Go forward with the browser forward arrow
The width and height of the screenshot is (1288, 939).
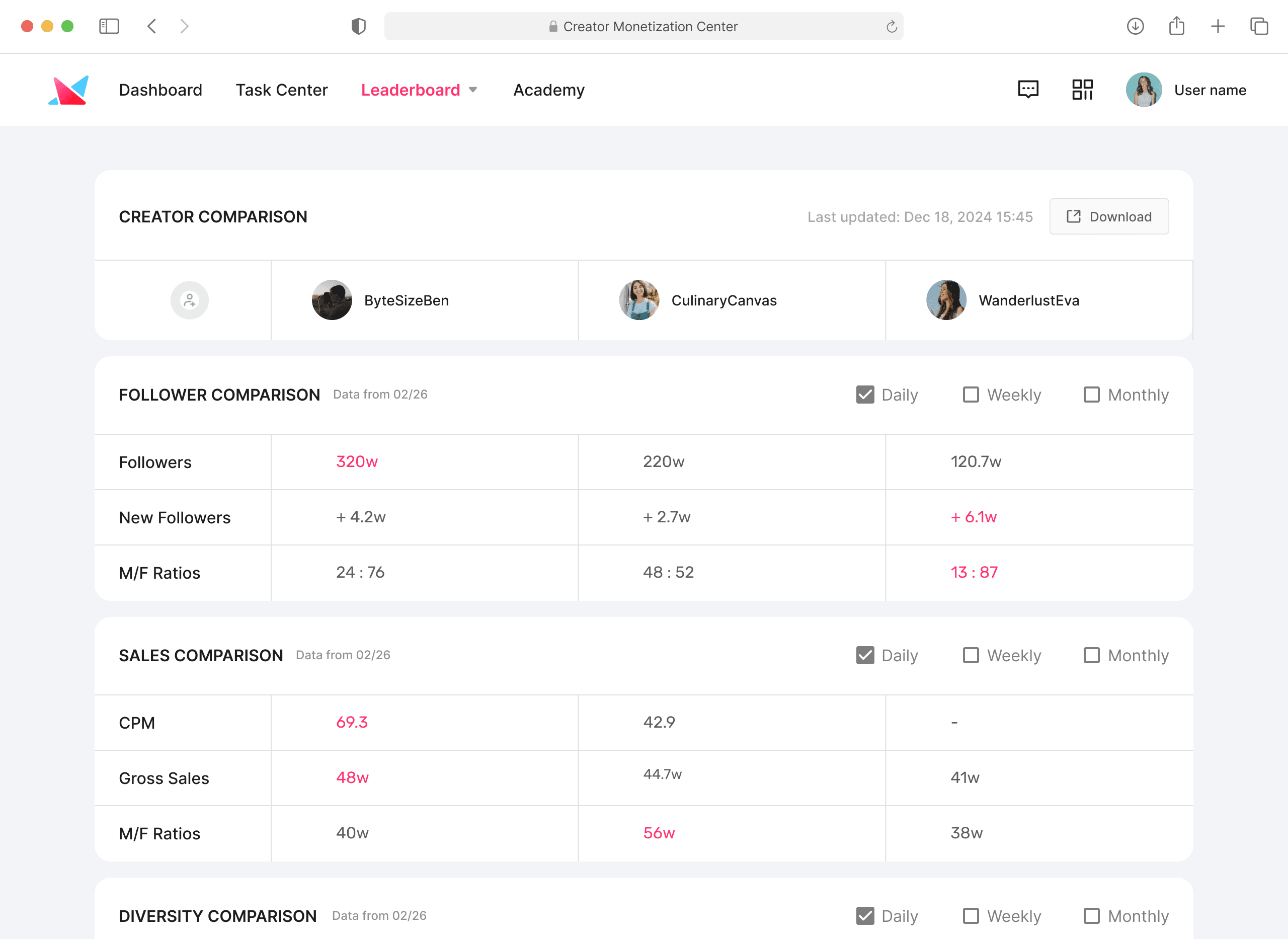[184, 26]
